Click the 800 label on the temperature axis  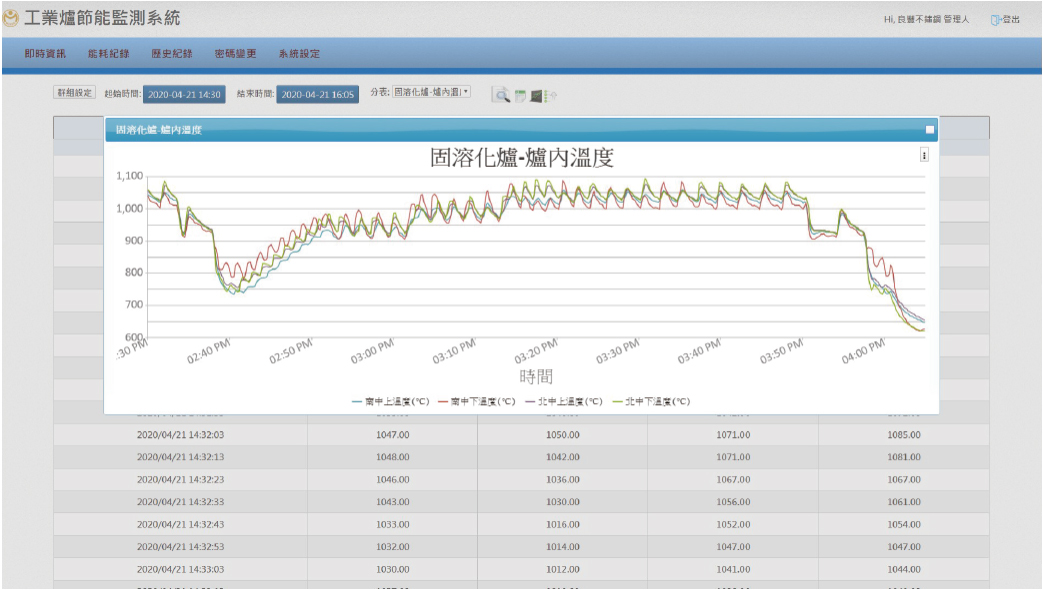tap(134, 272)
